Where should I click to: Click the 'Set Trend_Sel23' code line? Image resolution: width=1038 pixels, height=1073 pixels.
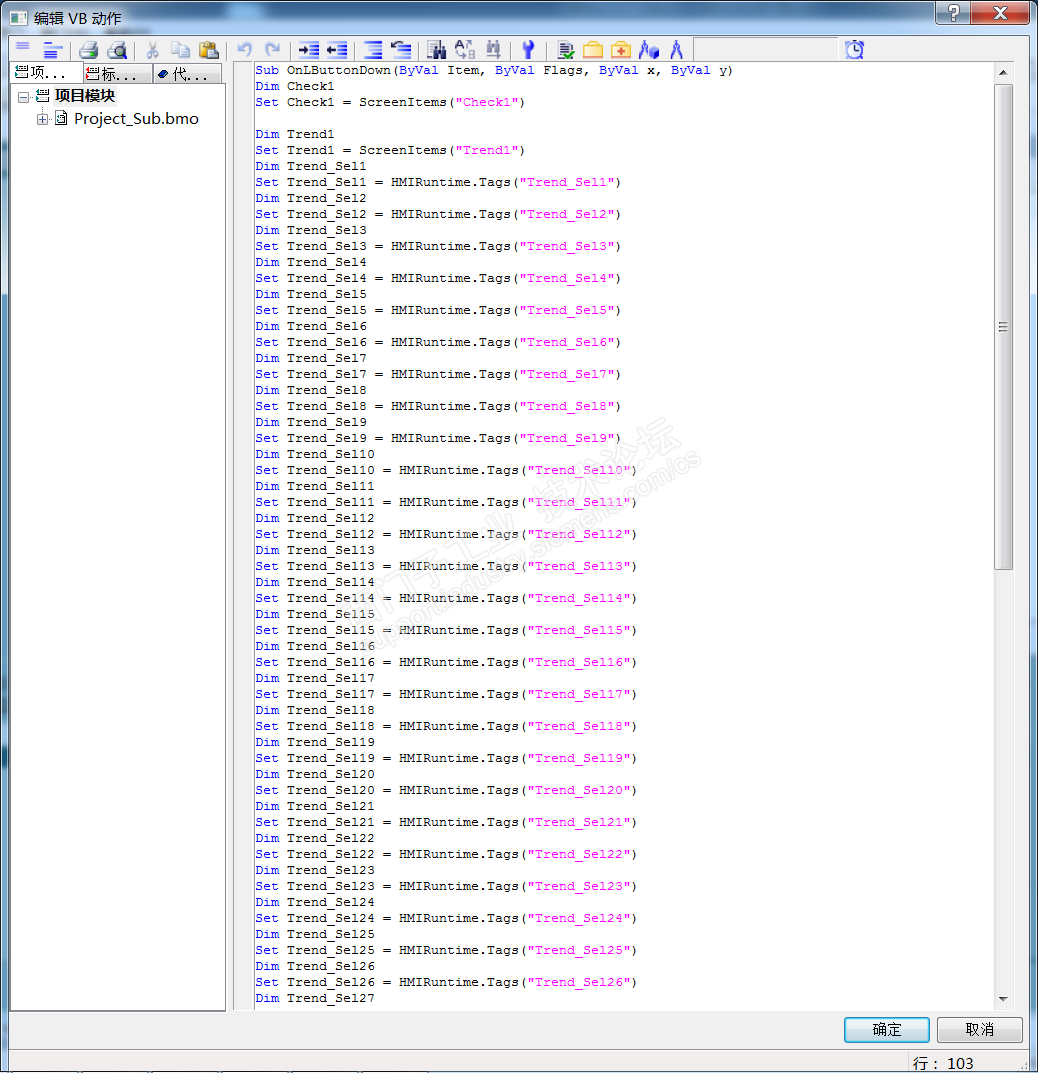tap(446, 886)
